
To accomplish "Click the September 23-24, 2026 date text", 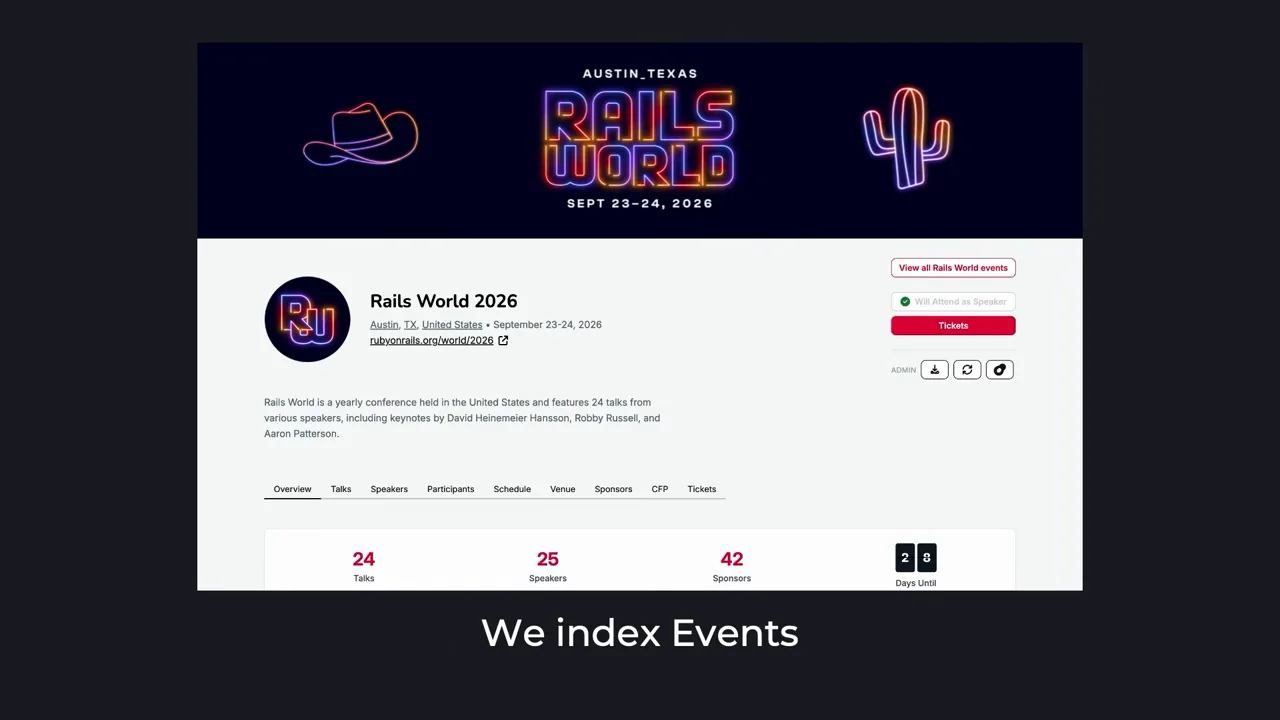I will tap(547, 325).
